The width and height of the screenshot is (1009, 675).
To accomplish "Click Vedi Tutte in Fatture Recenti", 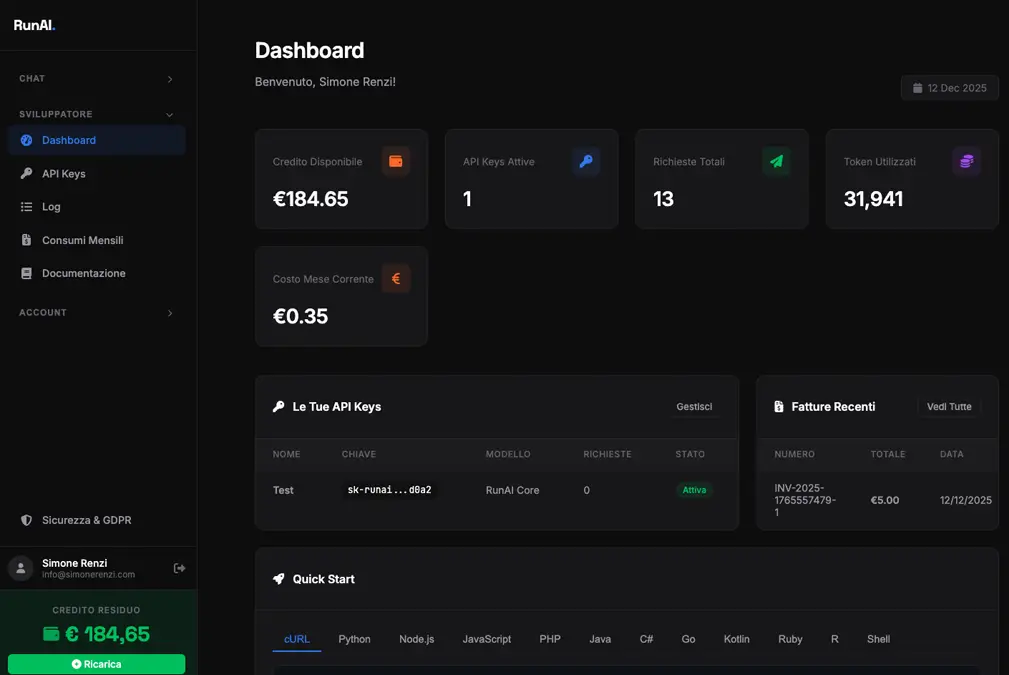I will click(949, 407).
